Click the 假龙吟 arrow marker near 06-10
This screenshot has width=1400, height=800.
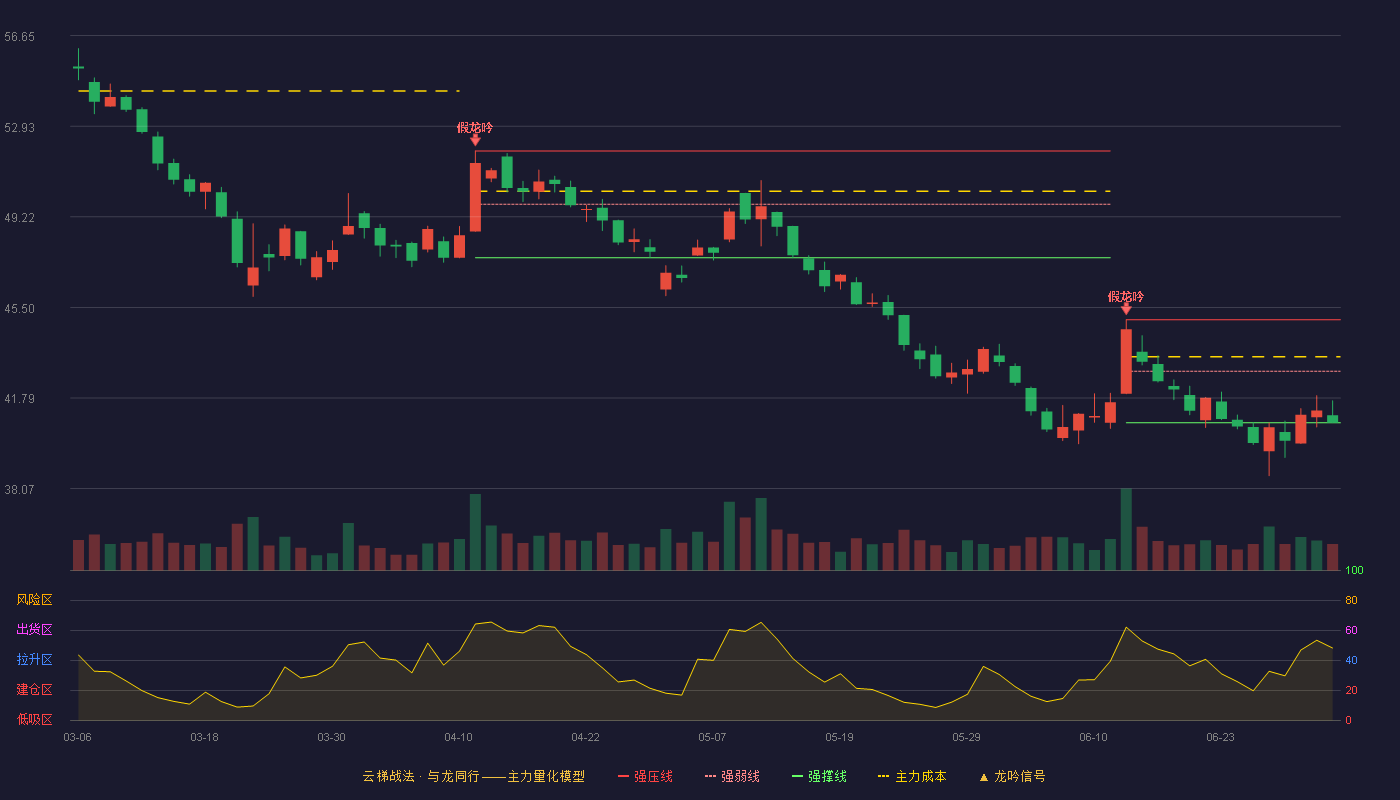(x=1126, y=310)
